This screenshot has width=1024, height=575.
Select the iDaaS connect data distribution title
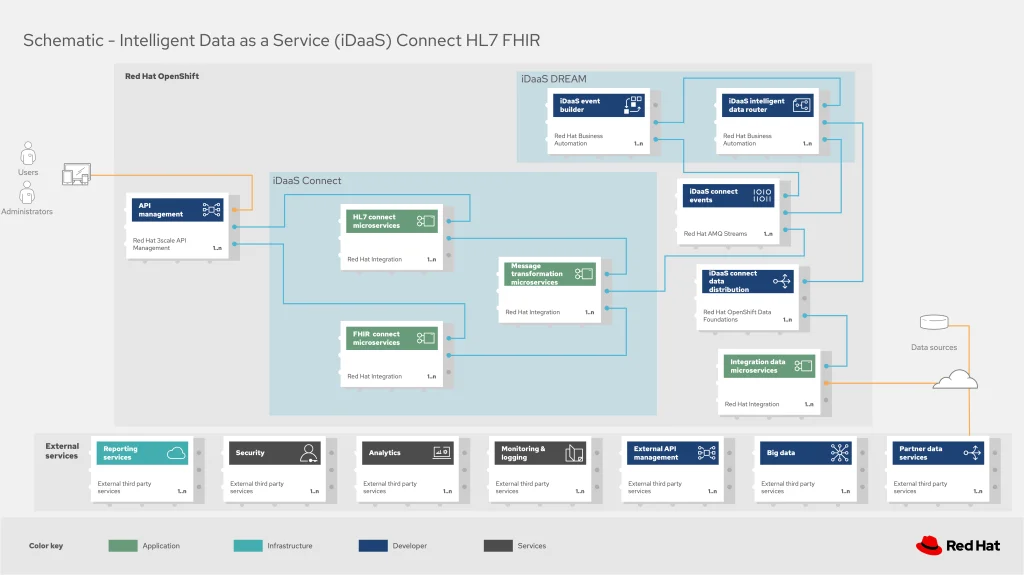pyautogui.click(x=733, y=282)
